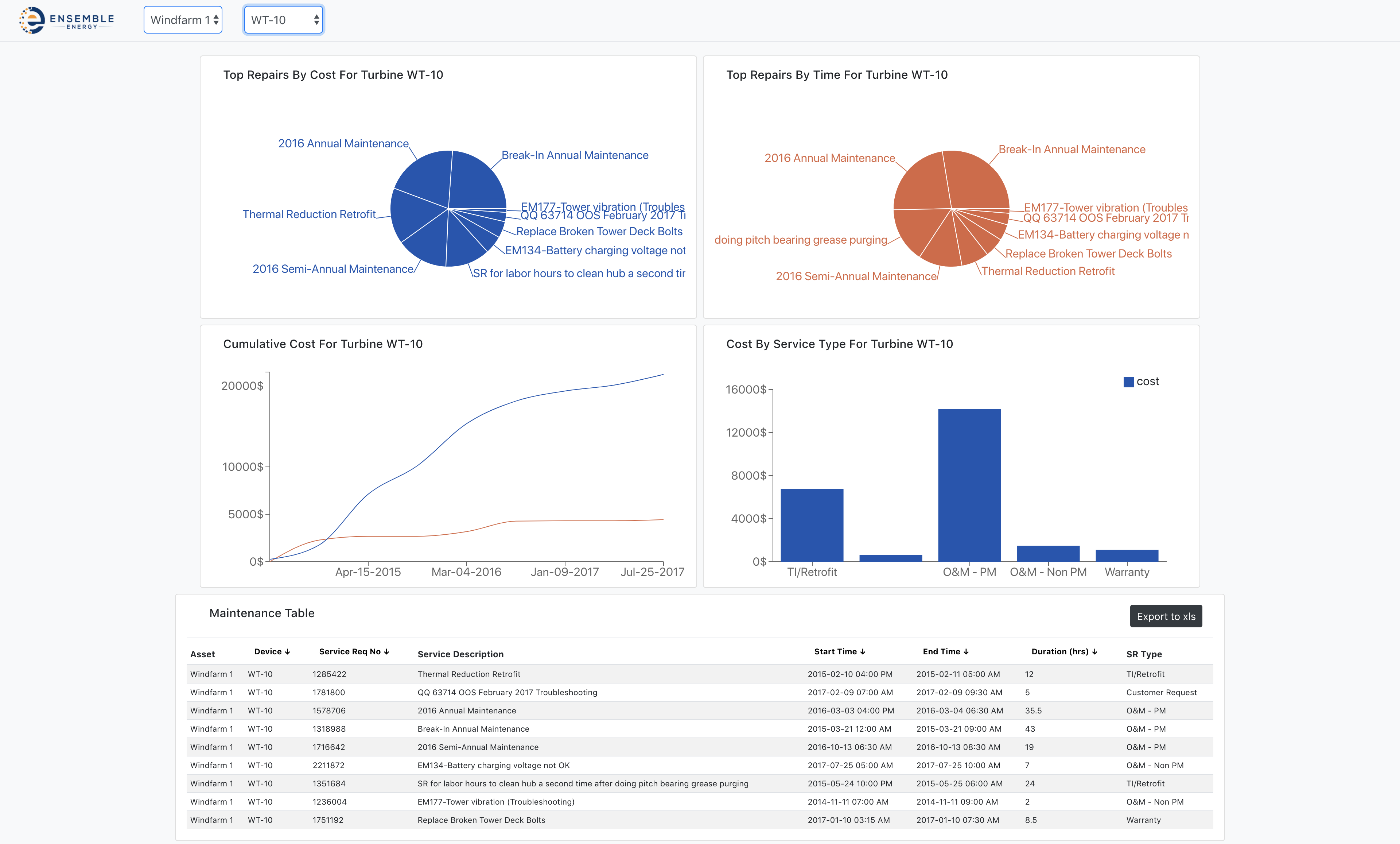1400x844 pixels.
Task: Sort table by Service Req No column
Action: point(354,651)
